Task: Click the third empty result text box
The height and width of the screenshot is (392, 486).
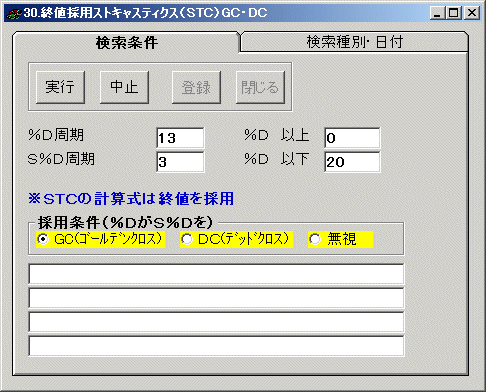Action: (x=216, y=322)
